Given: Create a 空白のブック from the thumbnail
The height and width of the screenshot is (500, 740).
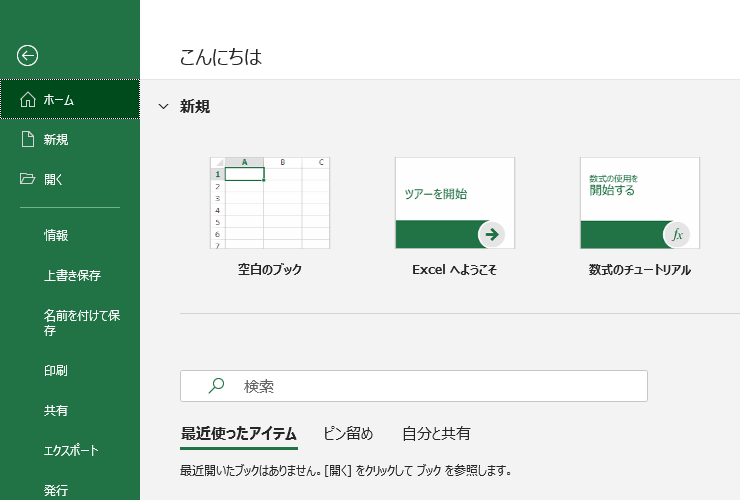Looking at the screenshot, I should pyautogui.click(x=270, y=203).
